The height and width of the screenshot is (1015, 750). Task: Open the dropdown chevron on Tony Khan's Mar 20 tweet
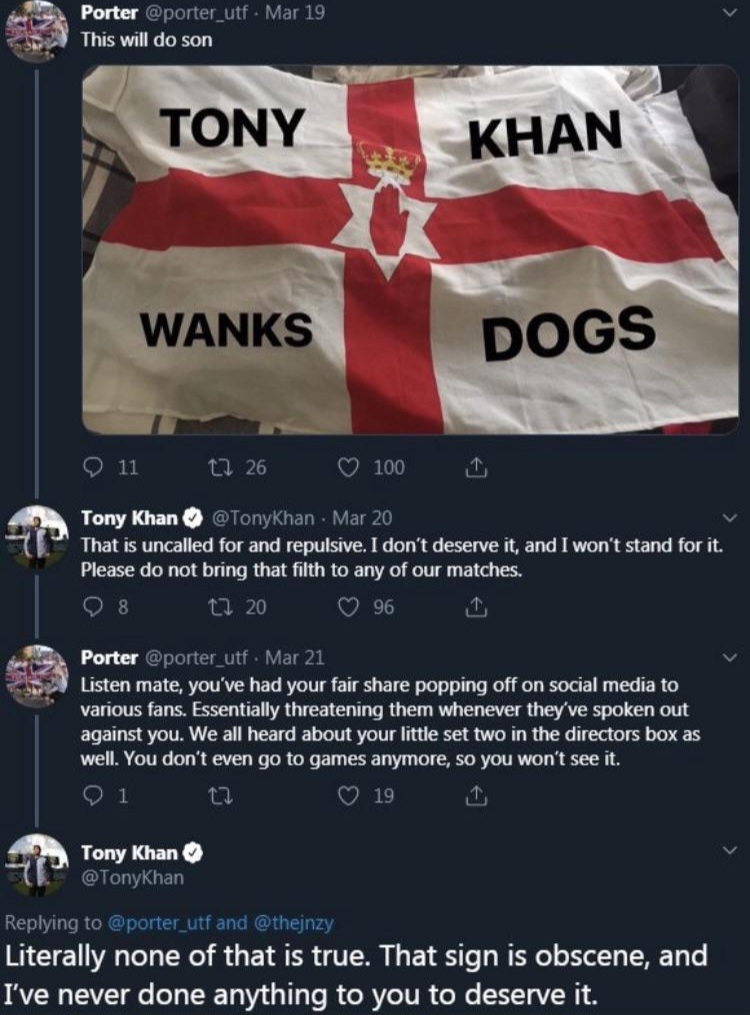click(731, 518)
